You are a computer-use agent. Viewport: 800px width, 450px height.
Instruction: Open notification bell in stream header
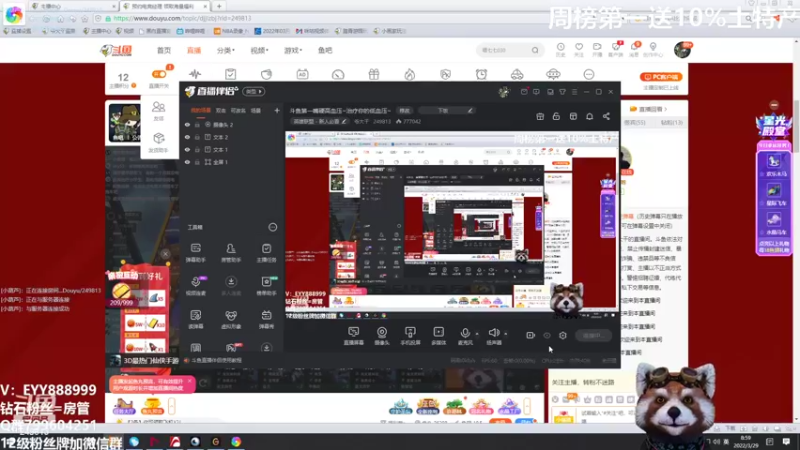tap(589, 116)
